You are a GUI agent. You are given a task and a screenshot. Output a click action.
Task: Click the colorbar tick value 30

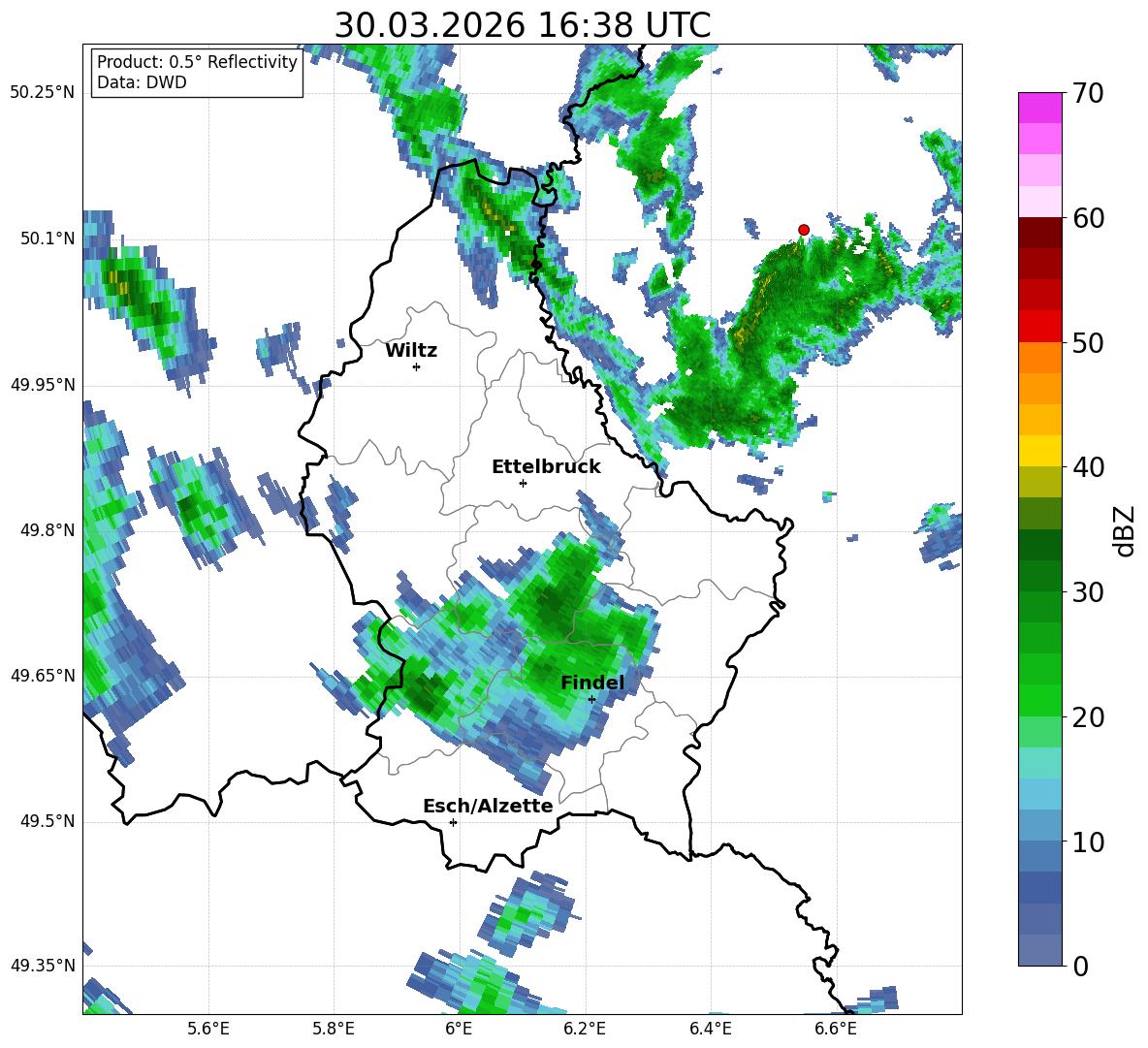1088,592
